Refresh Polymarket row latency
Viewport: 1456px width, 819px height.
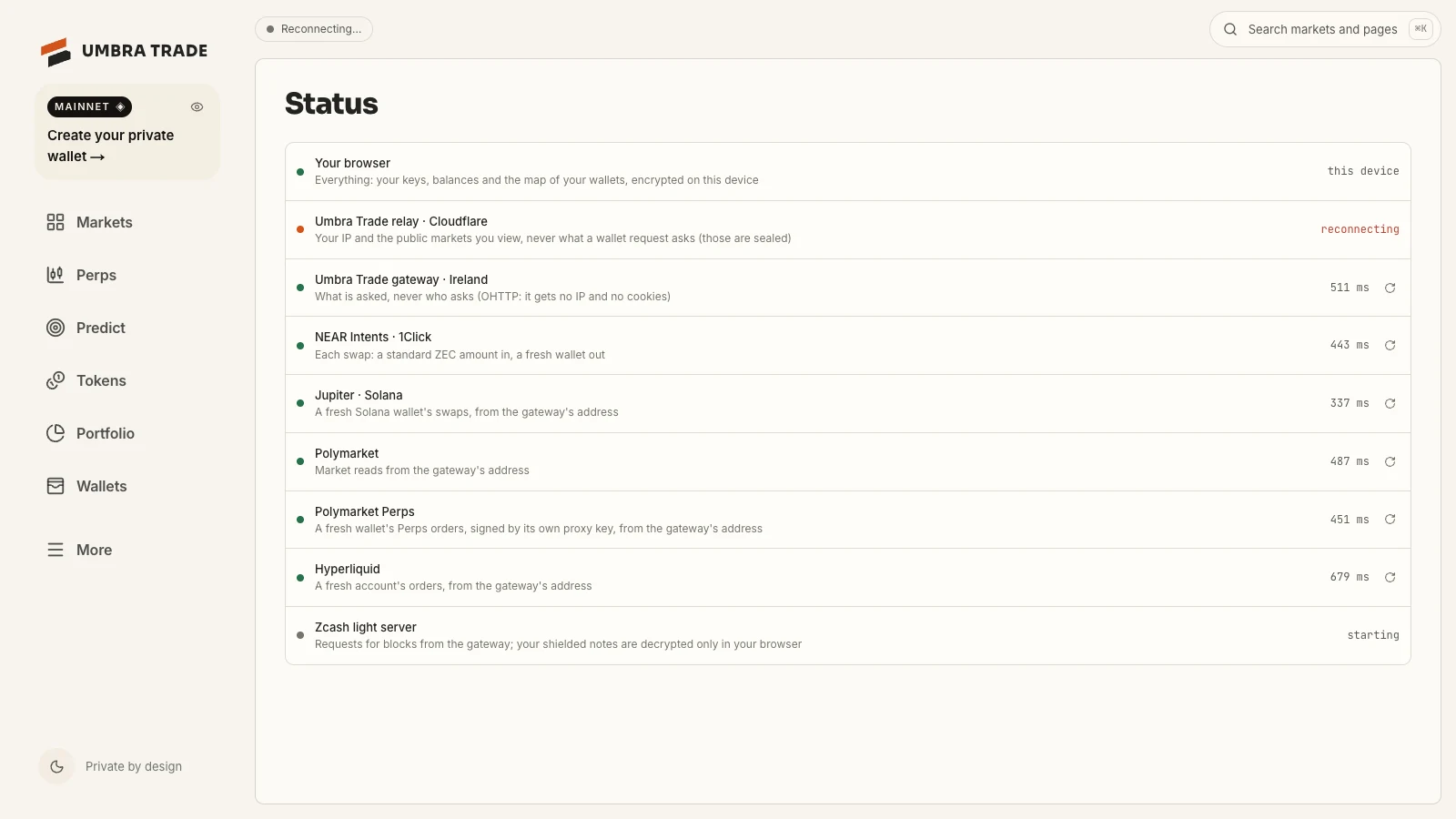(x=1390, y=461)
